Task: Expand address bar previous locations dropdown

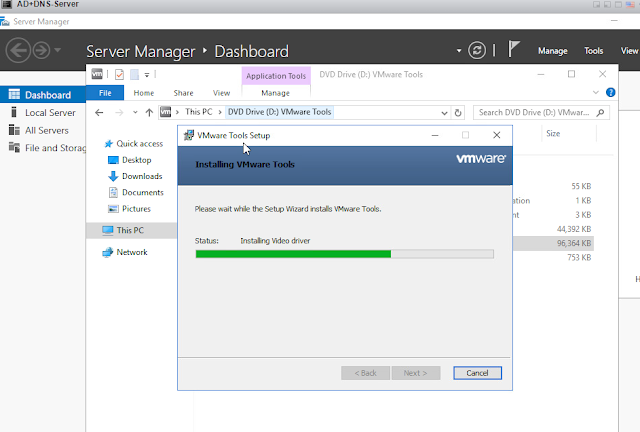Action: point(444,113)
